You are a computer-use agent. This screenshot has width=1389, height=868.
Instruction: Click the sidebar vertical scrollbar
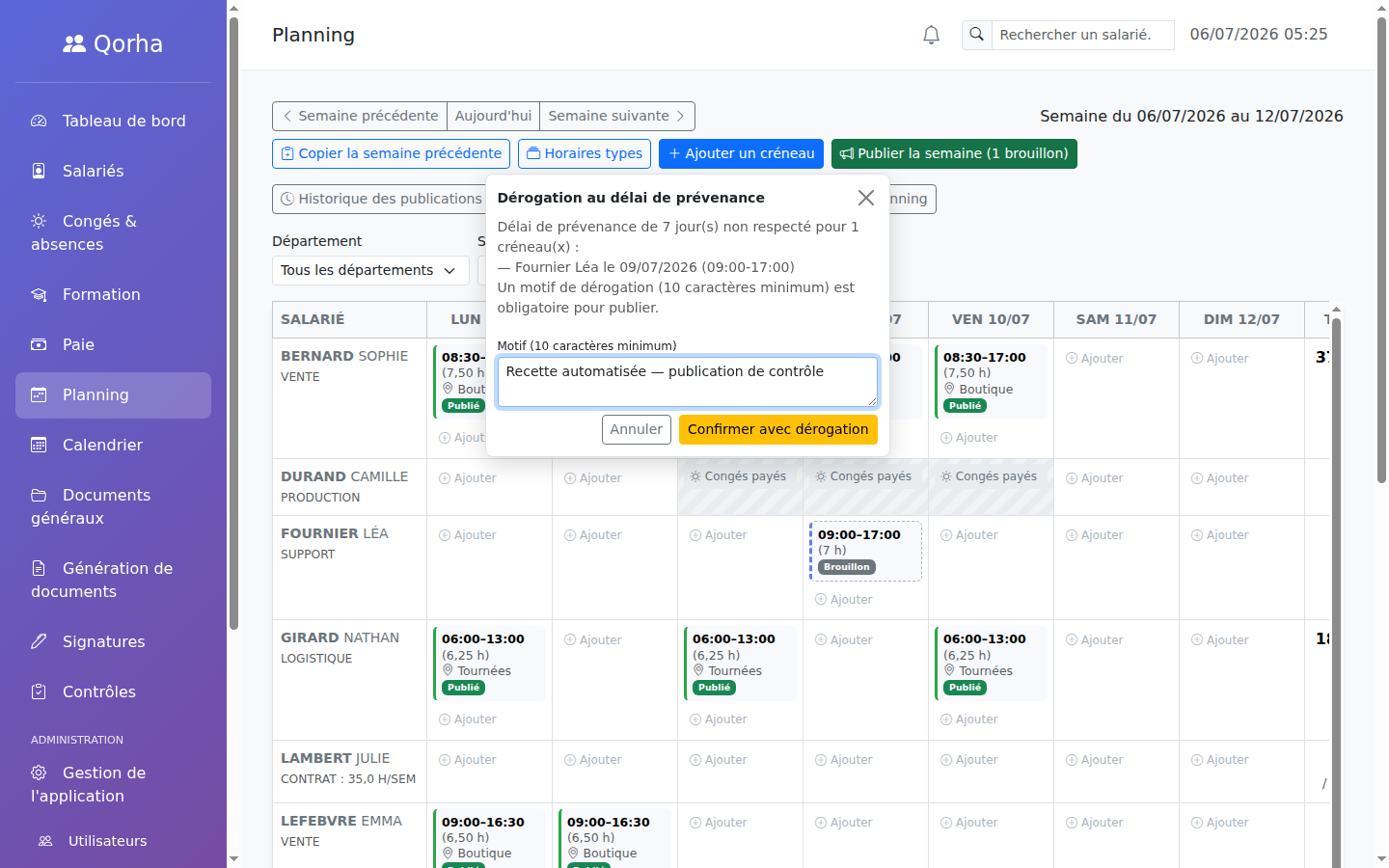coord(233,323)
